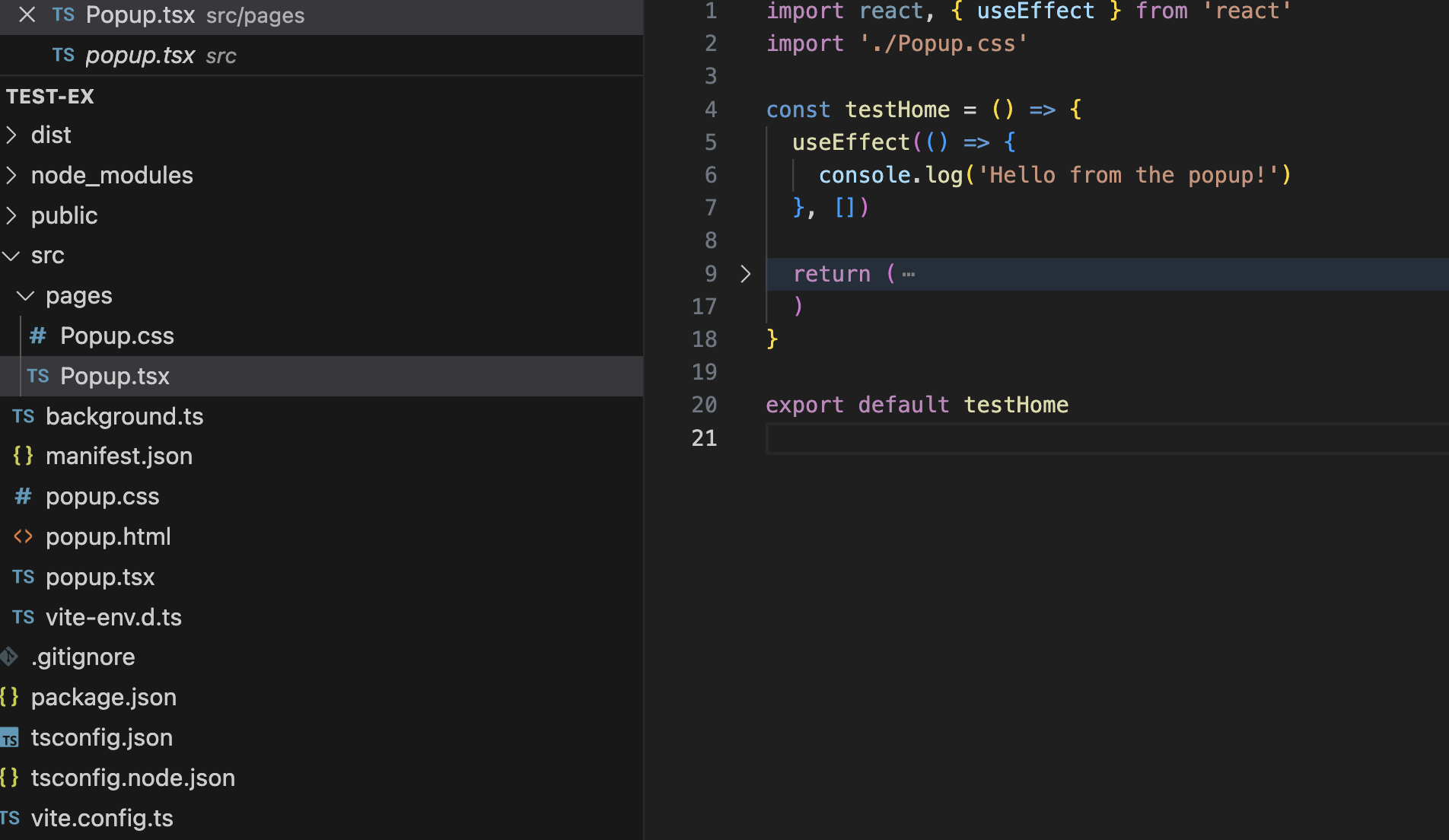1449x840 pixels.
Task: Click line number 6 in the editor gutter
Action: (710, 175)
